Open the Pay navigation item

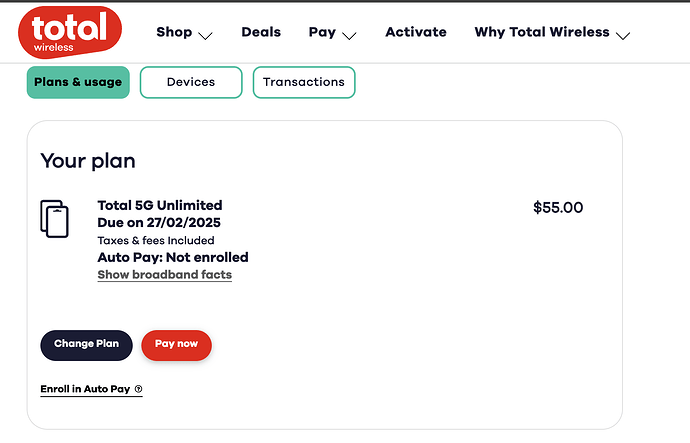(322, 32)
